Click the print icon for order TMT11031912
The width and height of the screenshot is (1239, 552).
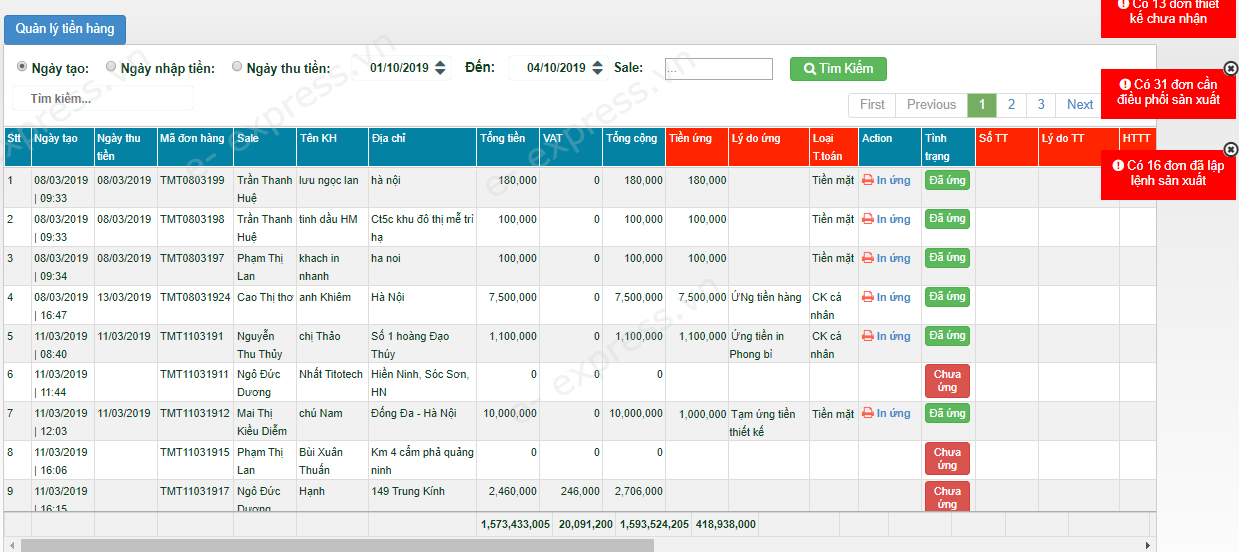[x=867, y=414]
